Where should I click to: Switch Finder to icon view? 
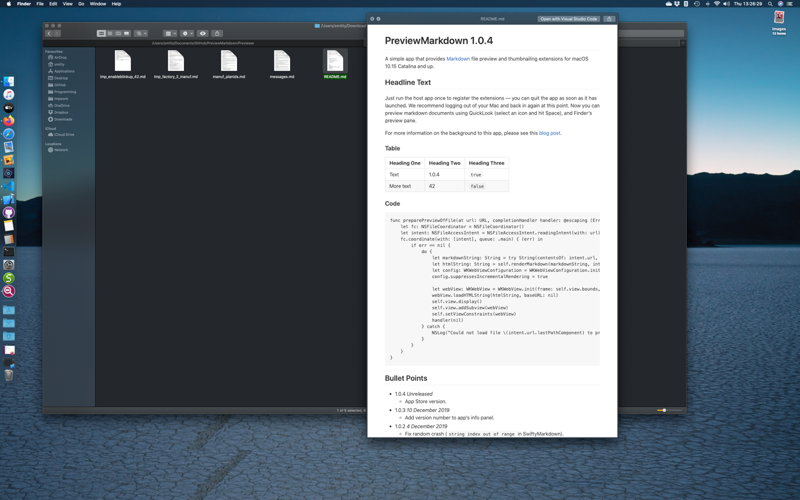101,33
